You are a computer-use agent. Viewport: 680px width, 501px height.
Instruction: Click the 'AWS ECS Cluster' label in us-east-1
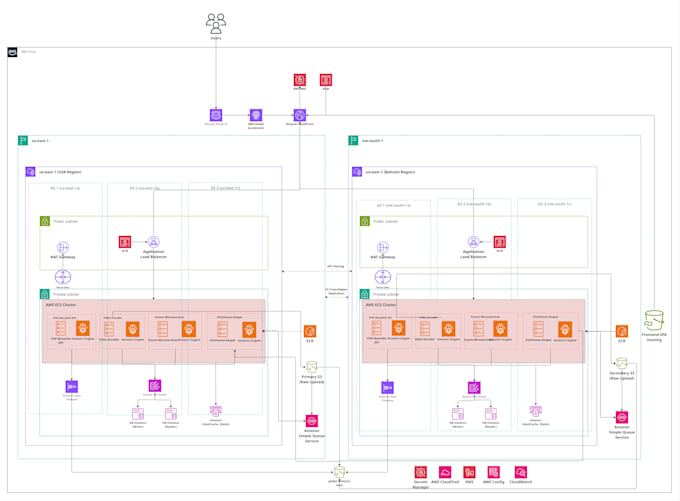coord(61,305)
